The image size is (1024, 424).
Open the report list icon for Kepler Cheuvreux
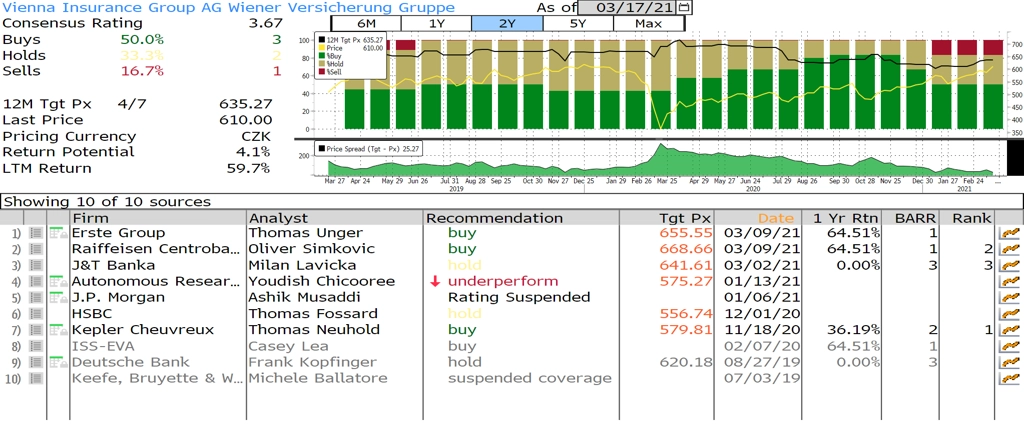[x=36, y=330]
